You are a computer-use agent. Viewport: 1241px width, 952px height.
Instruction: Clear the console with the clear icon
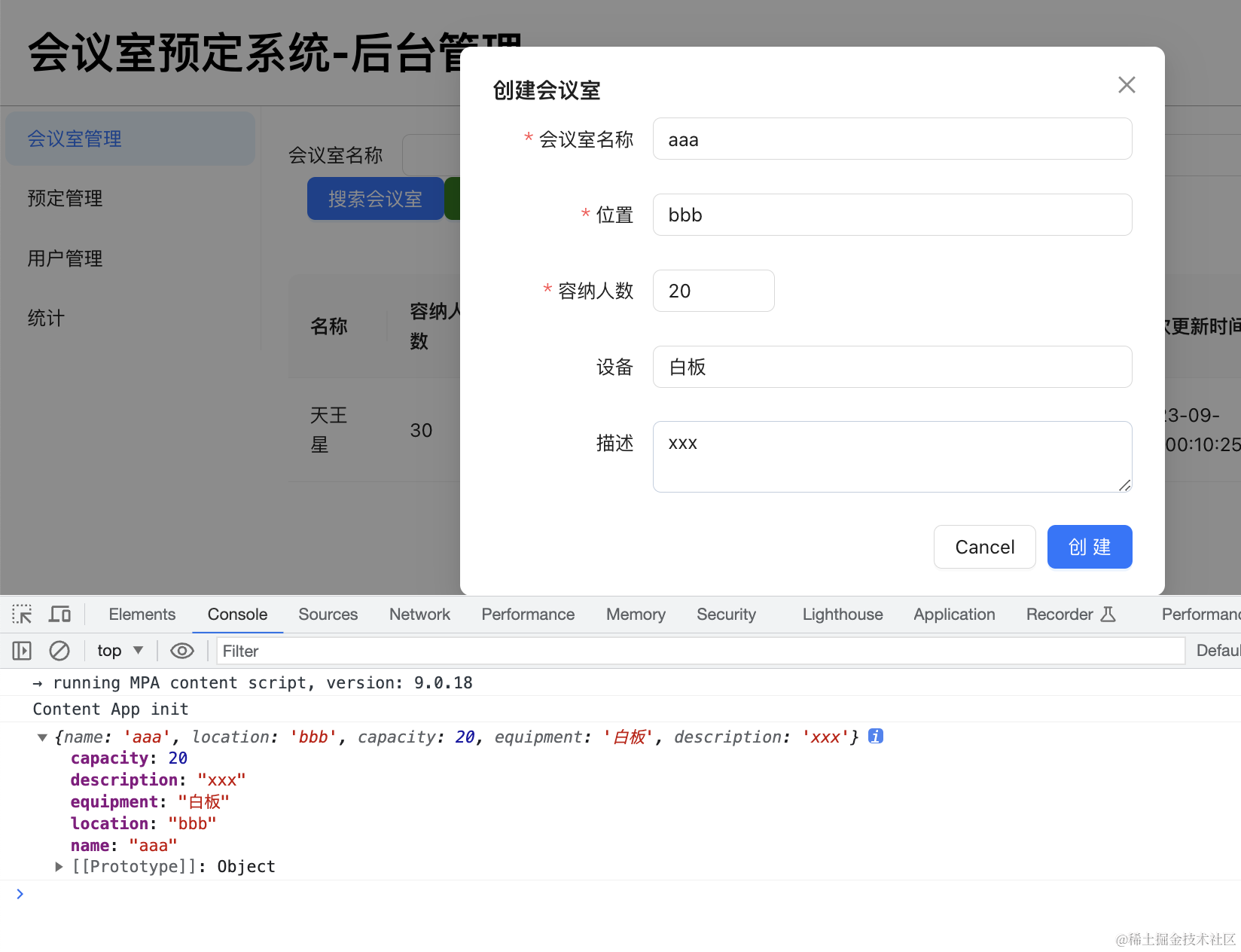pos(59,651)
